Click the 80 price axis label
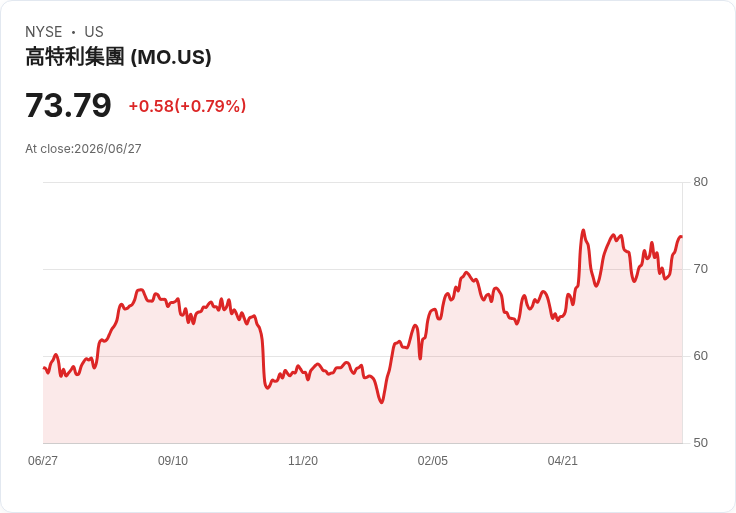 700,182
